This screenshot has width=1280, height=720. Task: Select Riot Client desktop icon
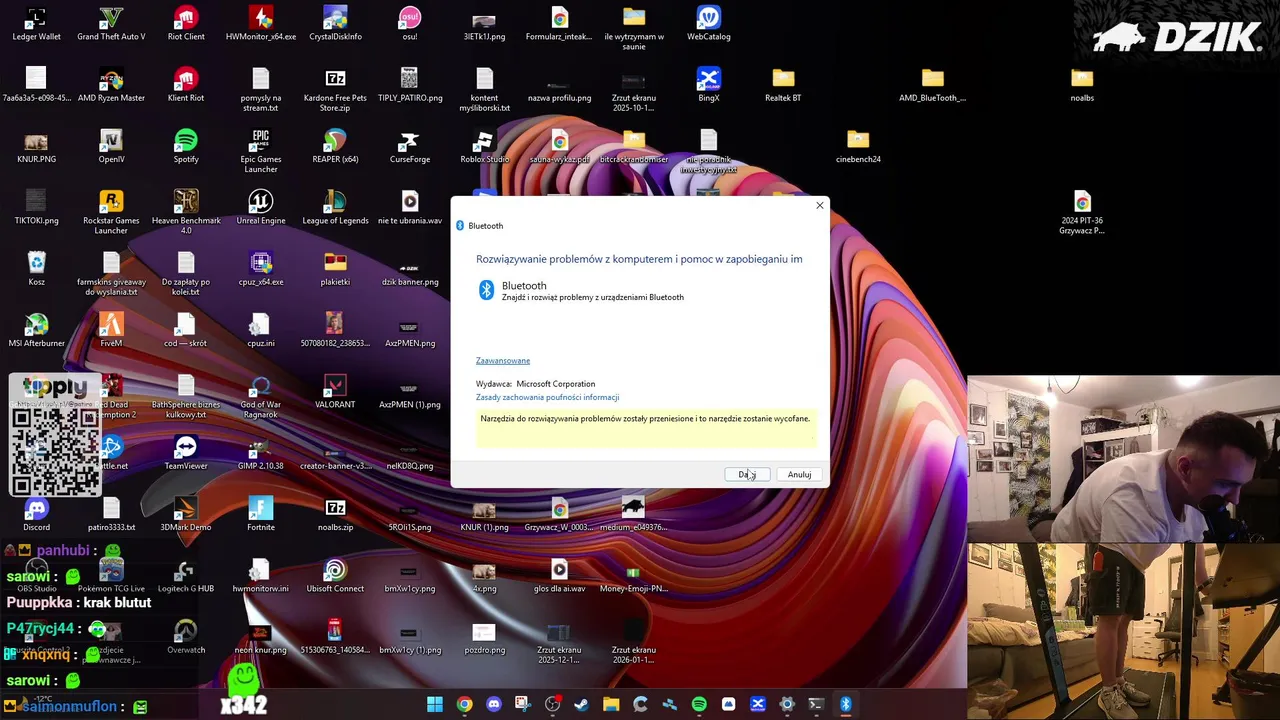click(x=186, y=24)
